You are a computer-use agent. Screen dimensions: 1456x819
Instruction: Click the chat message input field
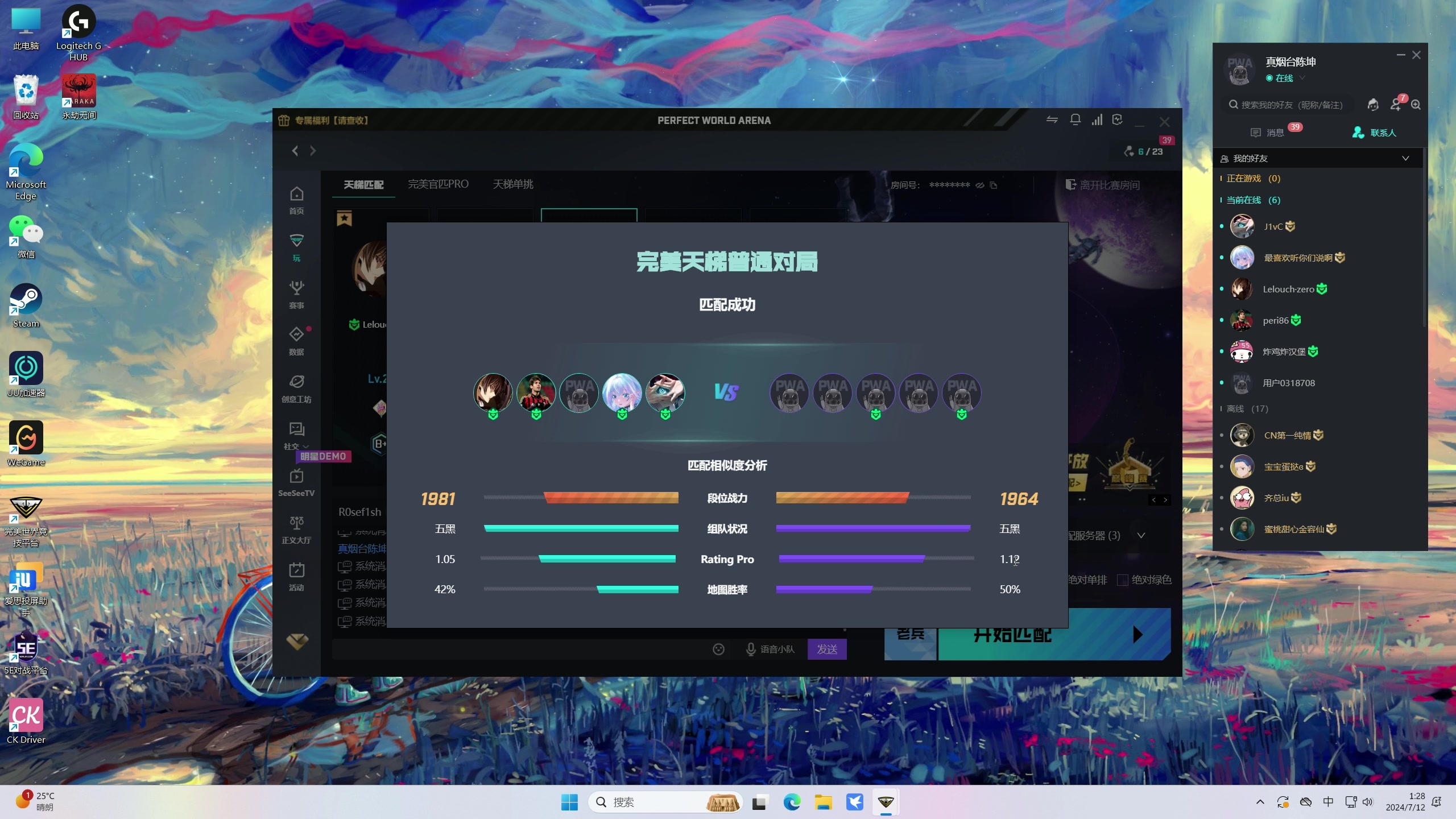tap(520, 649)
